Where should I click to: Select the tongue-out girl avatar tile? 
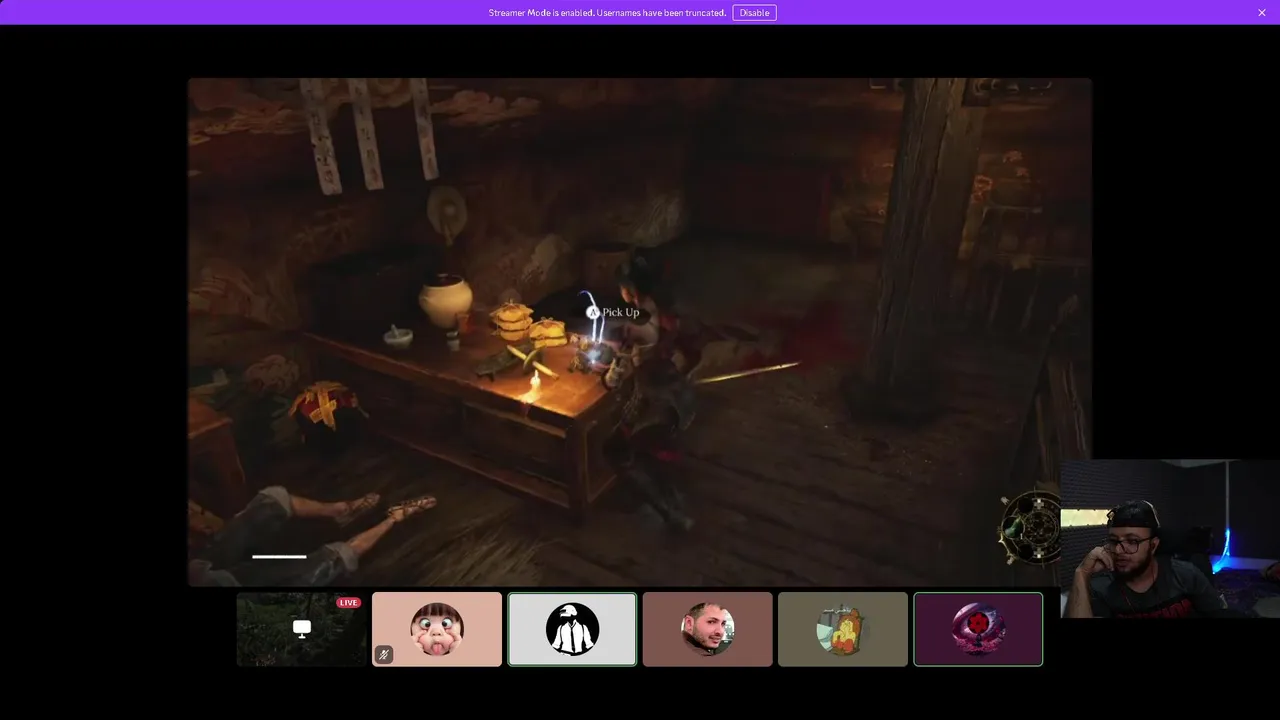point(437,629)
